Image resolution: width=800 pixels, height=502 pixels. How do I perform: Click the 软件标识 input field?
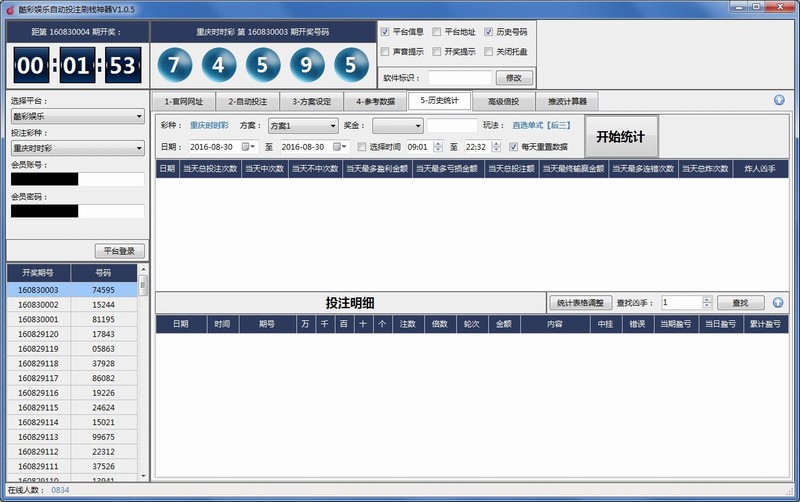pyautogui.click(x=459, y=78)
